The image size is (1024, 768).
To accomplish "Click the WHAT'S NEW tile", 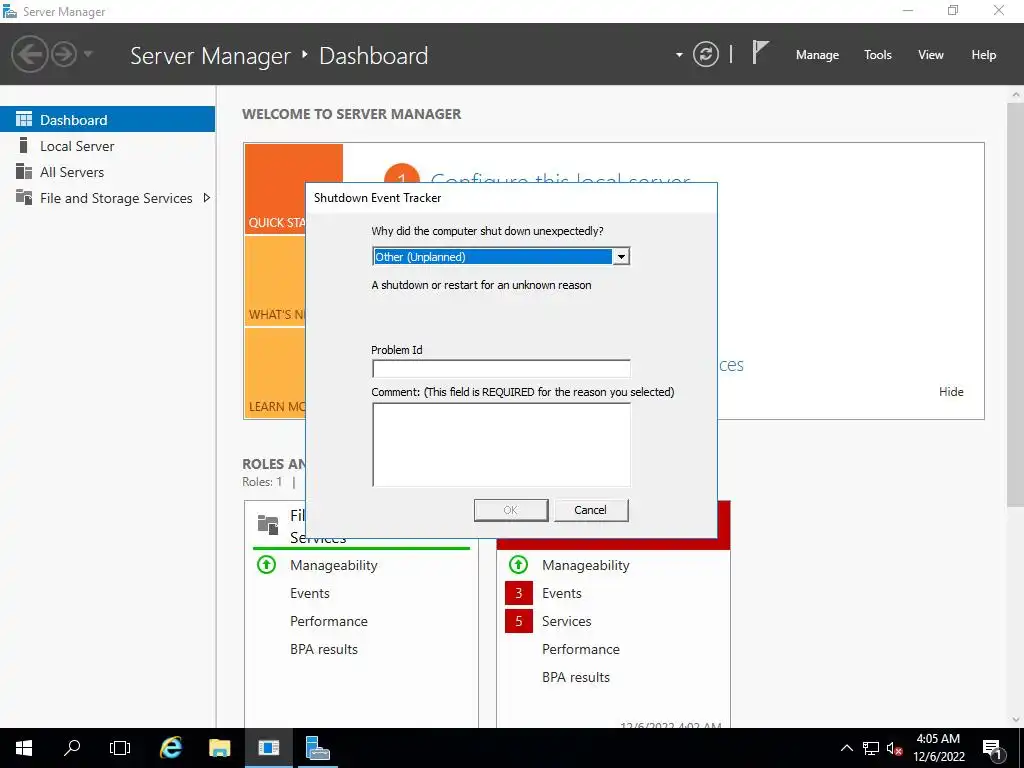I will tap(275, 281).
